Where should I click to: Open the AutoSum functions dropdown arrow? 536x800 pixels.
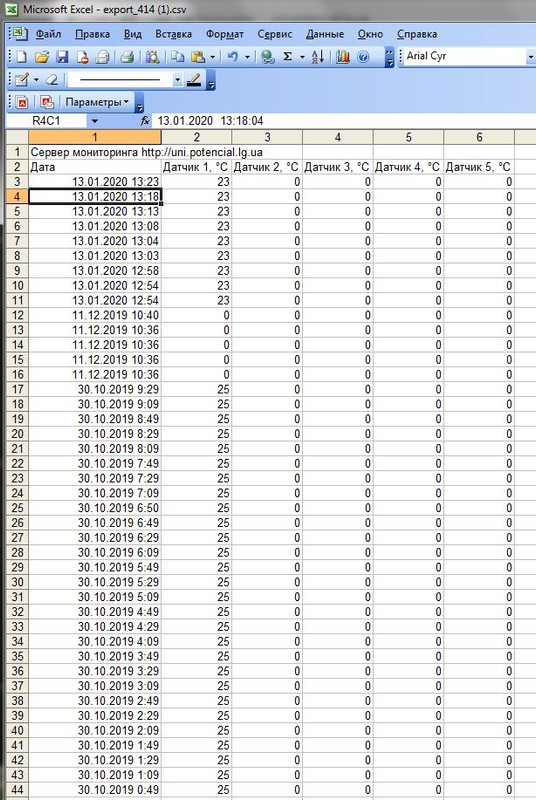point(302,57)
